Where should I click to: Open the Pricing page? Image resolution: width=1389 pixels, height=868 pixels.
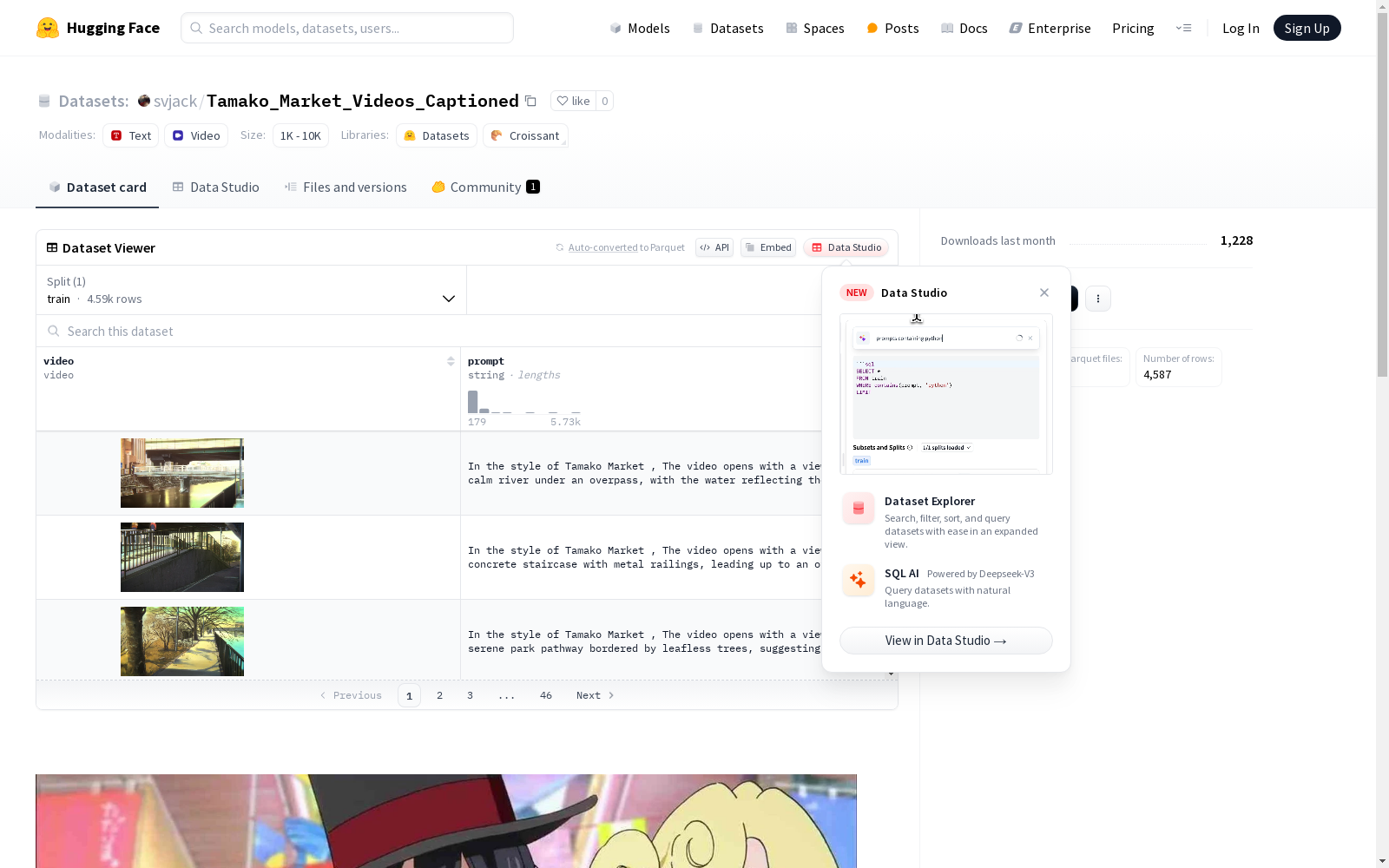(1133, 28)
